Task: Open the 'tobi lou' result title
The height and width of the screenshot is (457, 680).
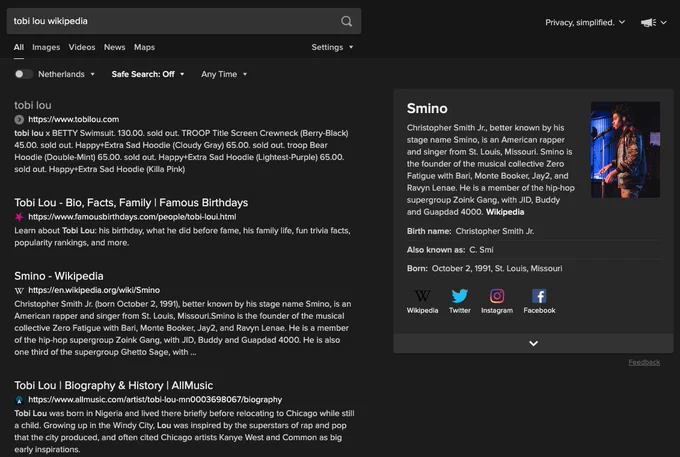Action: pyautogui.click(x=33, y=105)
